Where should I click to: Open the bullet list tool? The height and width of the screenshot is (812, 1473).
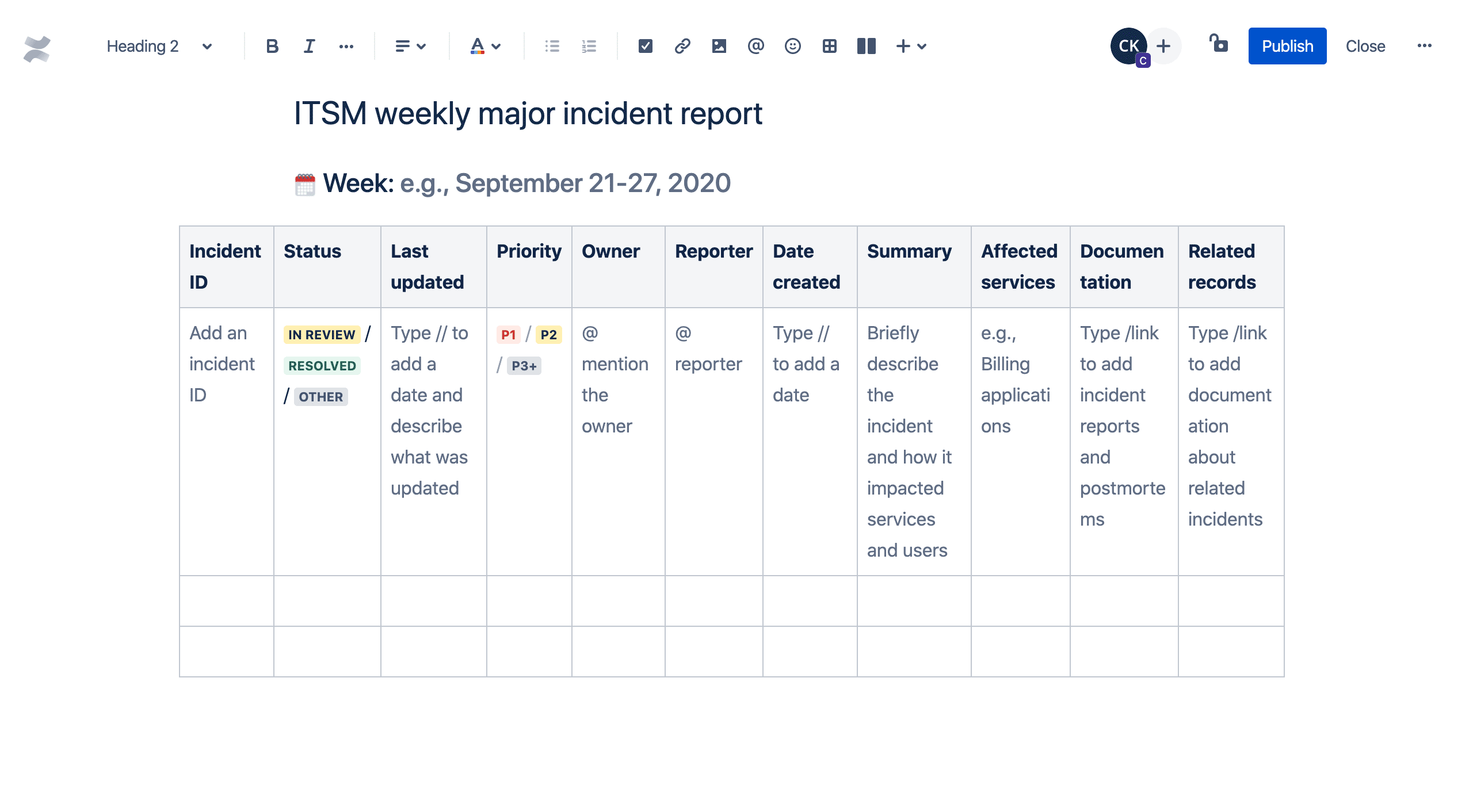pyautogui.click(x=552, y=45)
